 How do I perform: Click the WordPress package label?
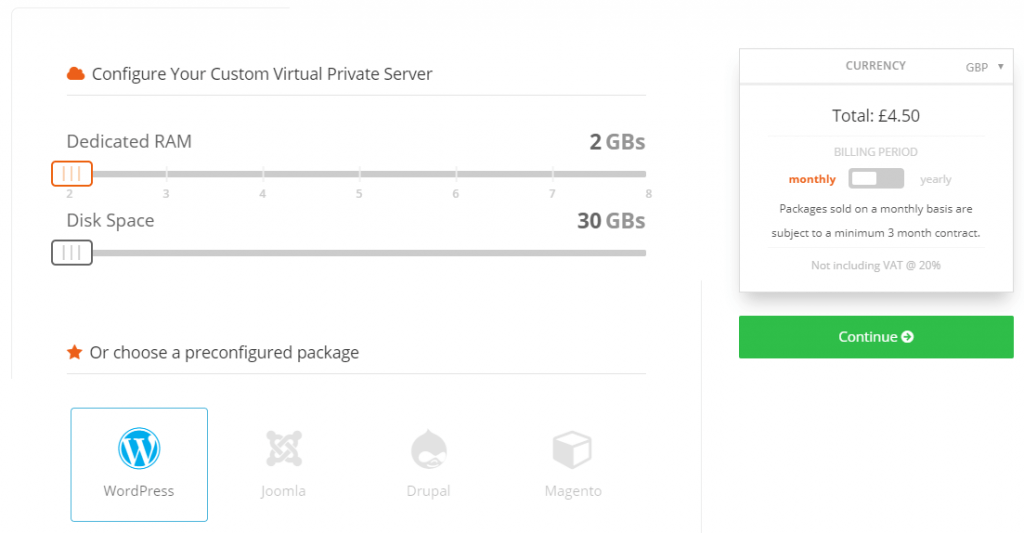139,491
